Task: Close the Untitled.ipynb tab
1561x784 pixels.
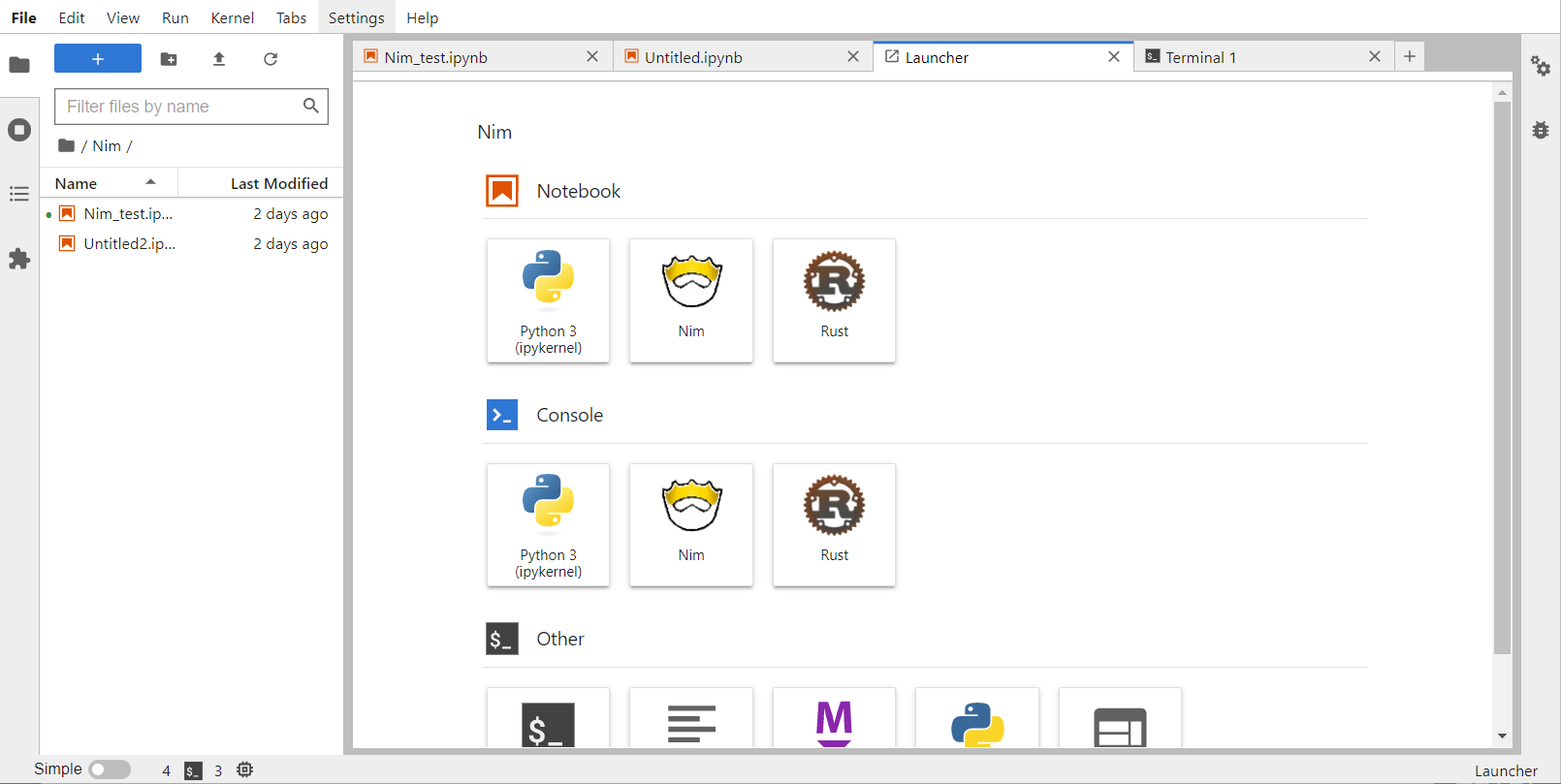Action: click(853, 57)
